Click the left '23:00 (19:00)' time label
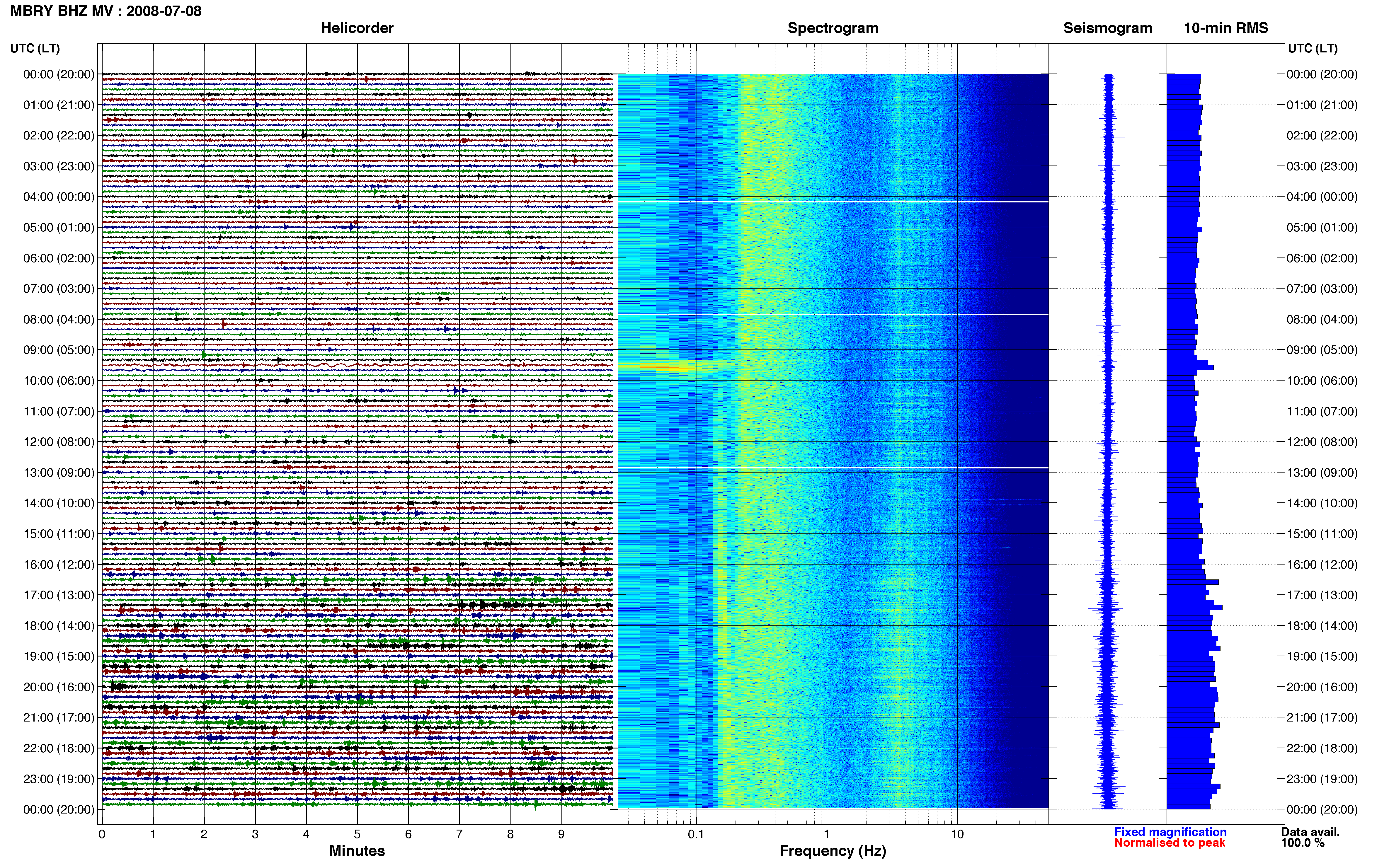This screenshot has width=1389, height=868. 59,779
